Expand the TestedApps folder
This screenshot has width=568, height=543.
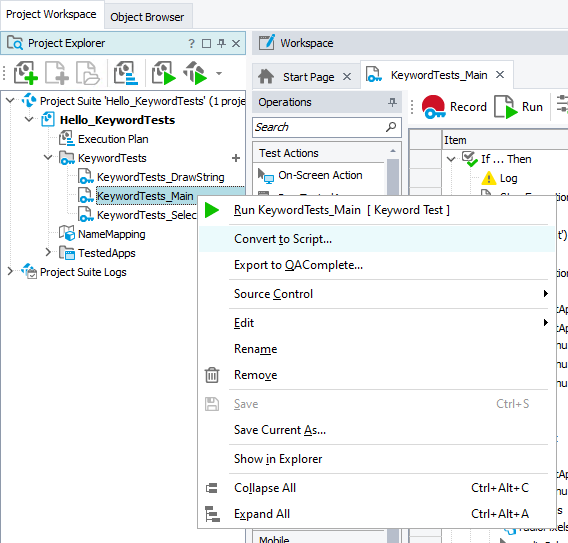(48, 252)
